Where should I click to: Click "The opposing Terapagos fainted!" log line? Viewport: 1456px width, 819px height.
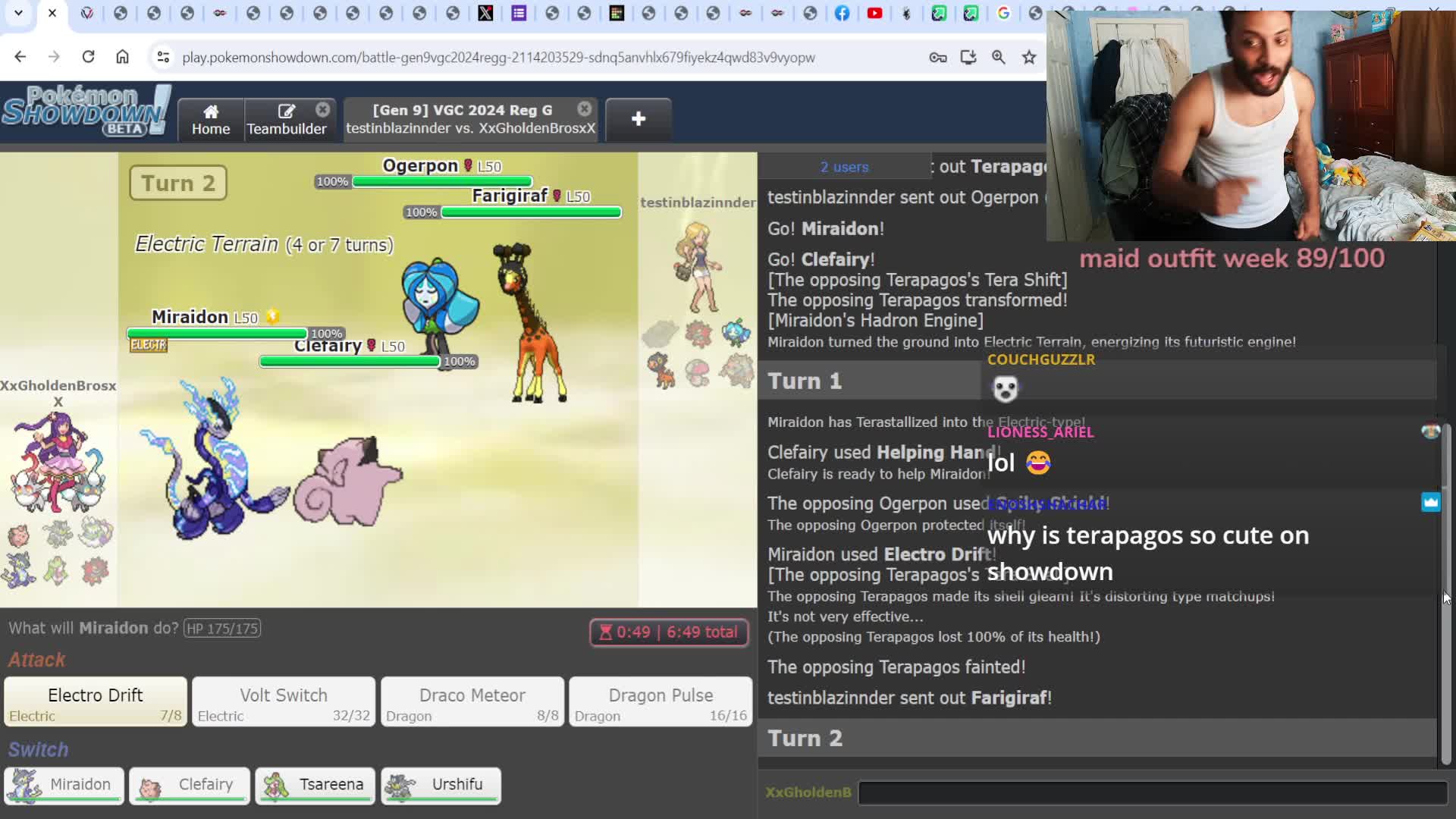pos(896,667)
